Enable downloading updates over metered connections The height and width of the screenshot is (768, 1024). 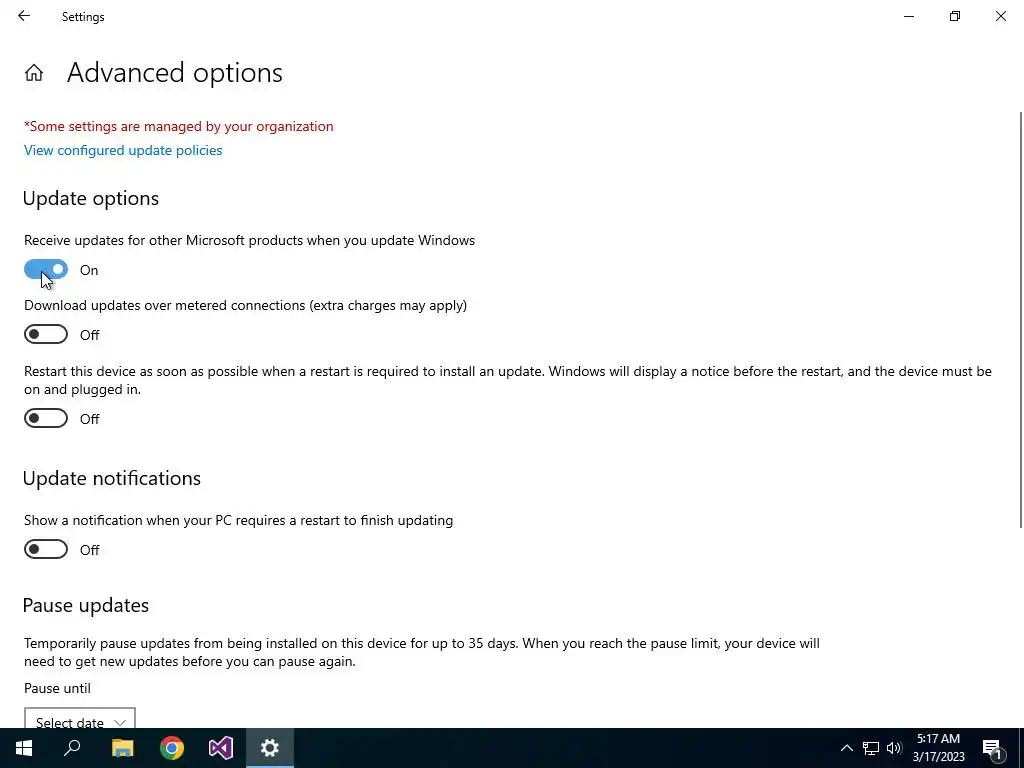[46, 334]
